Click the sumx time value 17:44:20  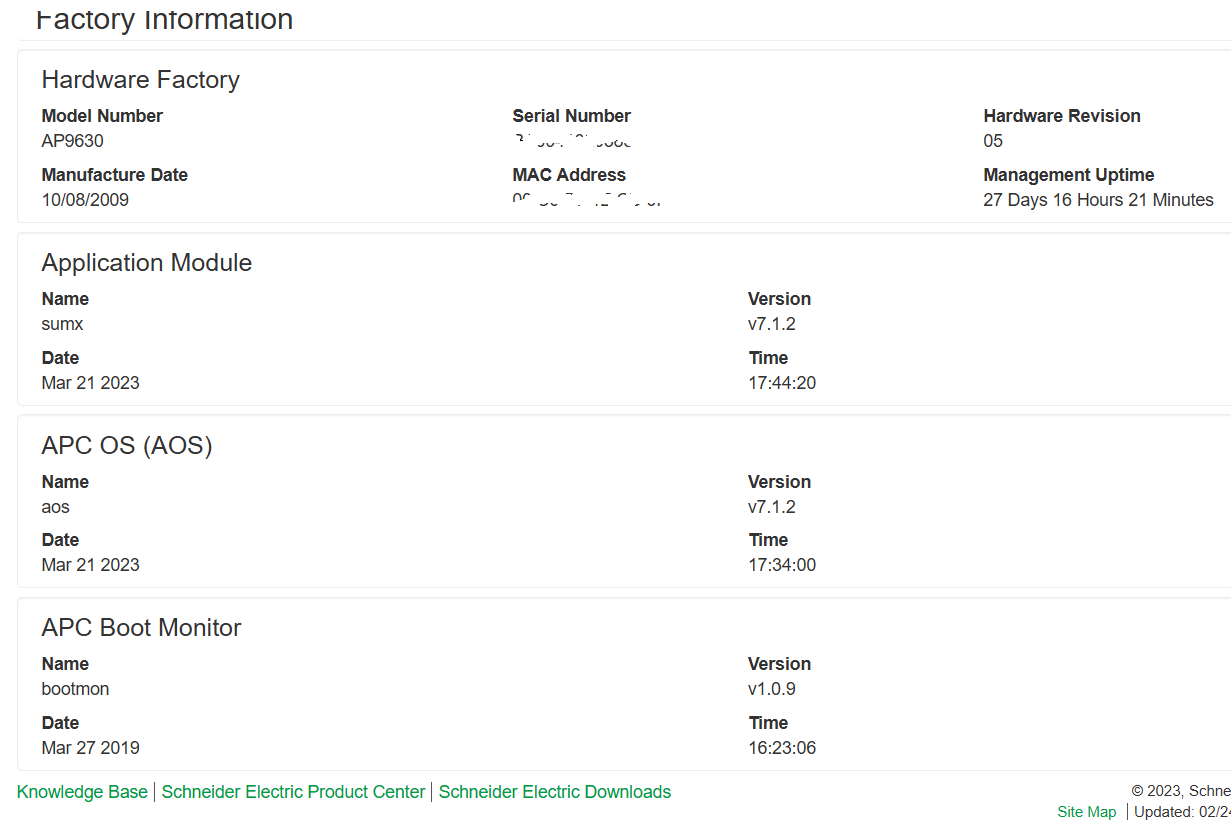tap(782, 383)
